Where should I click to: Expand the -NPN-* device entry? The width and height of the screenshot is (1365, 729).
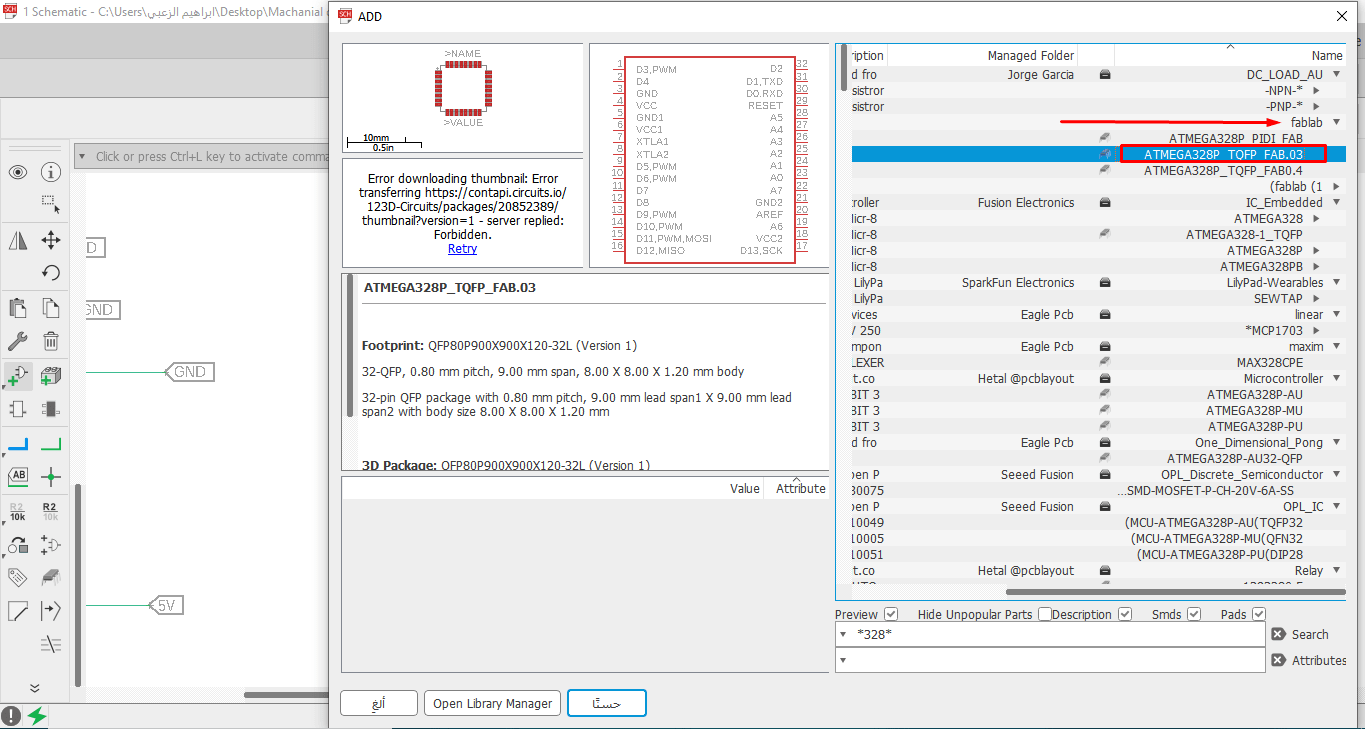pyautogui.click(x=1316, y=91)
